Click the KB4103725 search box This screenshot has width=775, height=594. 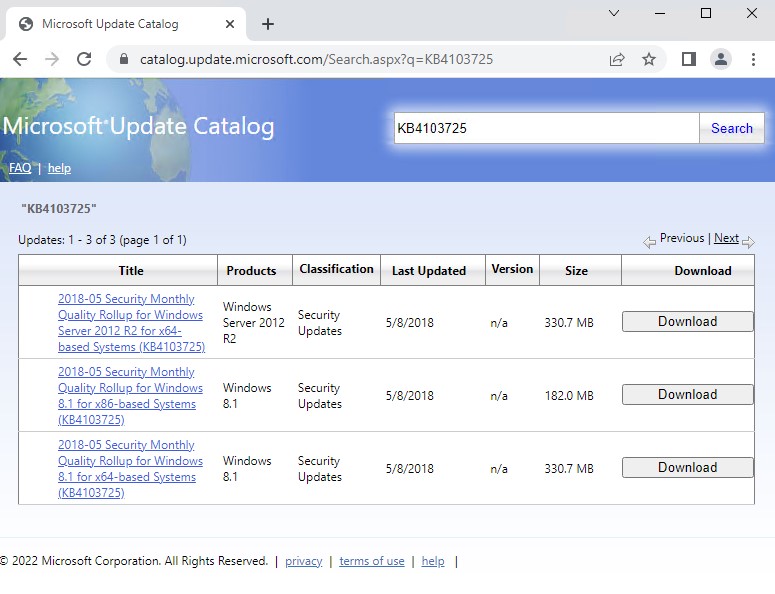[x=547, y=128]
